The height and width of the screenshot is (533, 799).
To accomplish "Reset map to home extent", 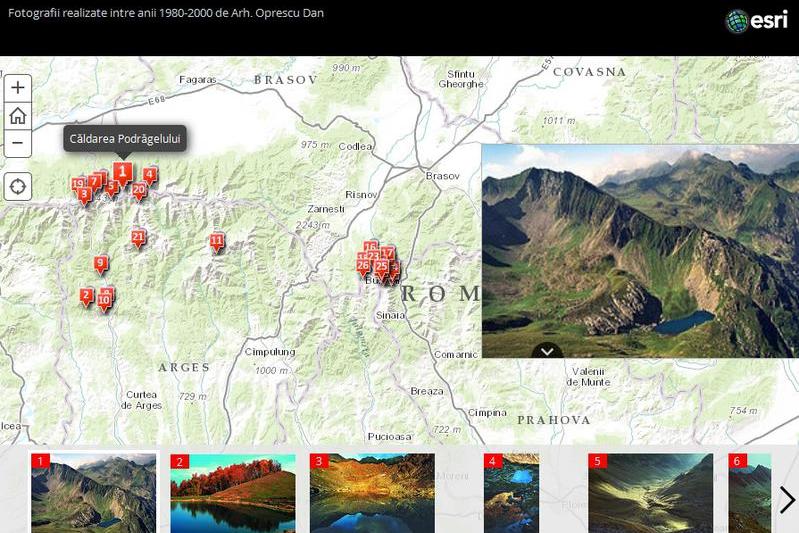I will (x=18, y=116).
